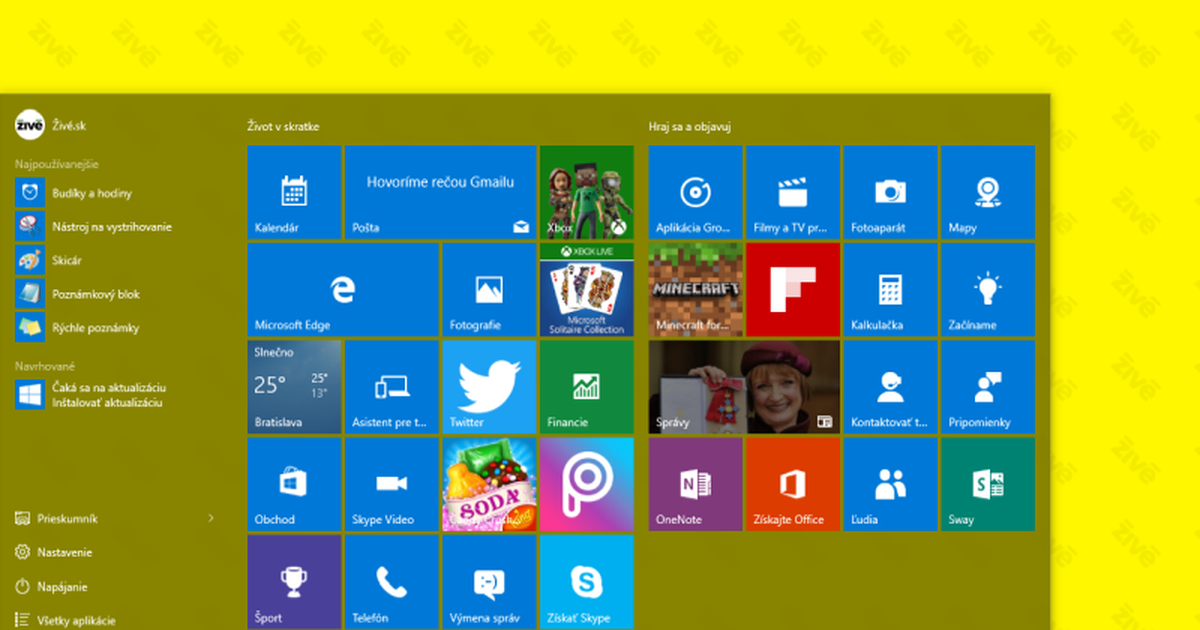Click the Získajte Office tile
1200x630 pixels.
coord(792,484)
